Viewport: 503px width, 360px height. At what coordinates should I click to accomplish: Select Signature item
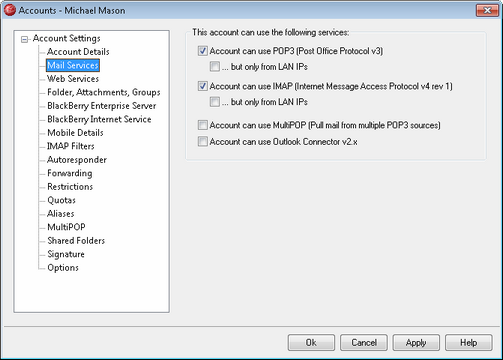point(66,254)
